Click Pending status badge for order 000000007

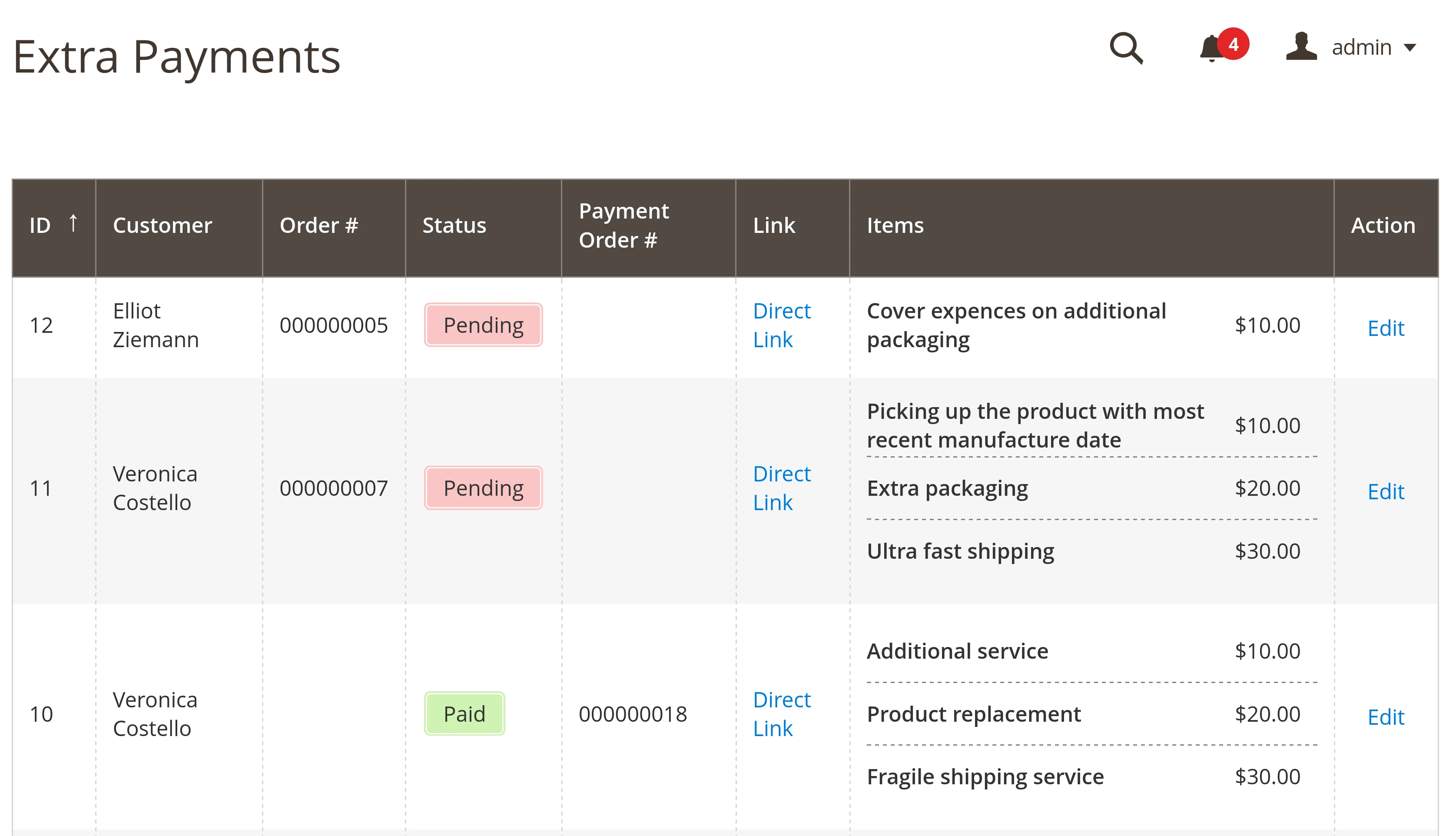(484, 489)
